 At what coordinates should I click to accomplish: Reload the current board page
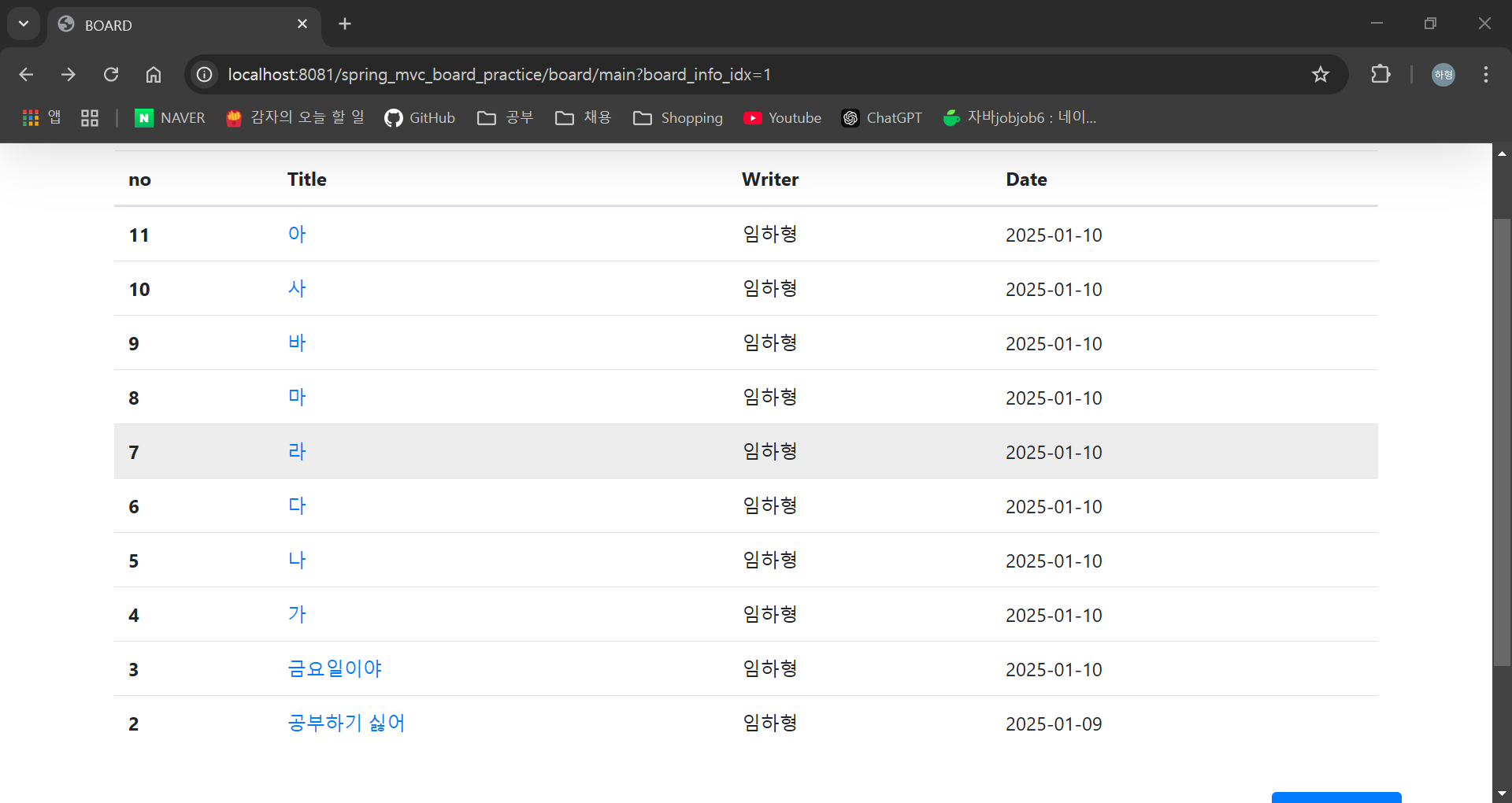pos(111,74)
